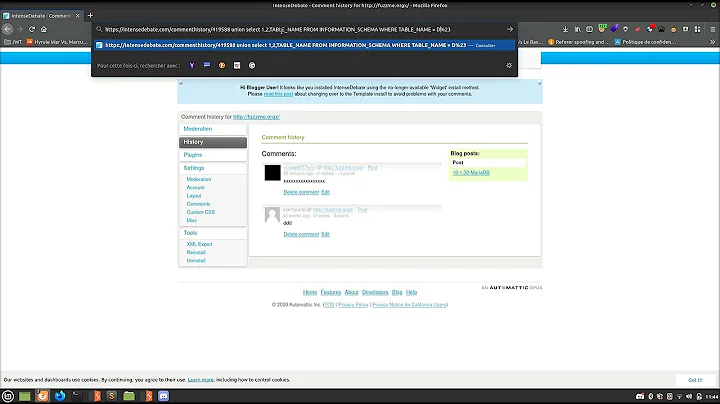Open a new browser tab
Viewport: 720px width, 404px height.
[90, 16]
